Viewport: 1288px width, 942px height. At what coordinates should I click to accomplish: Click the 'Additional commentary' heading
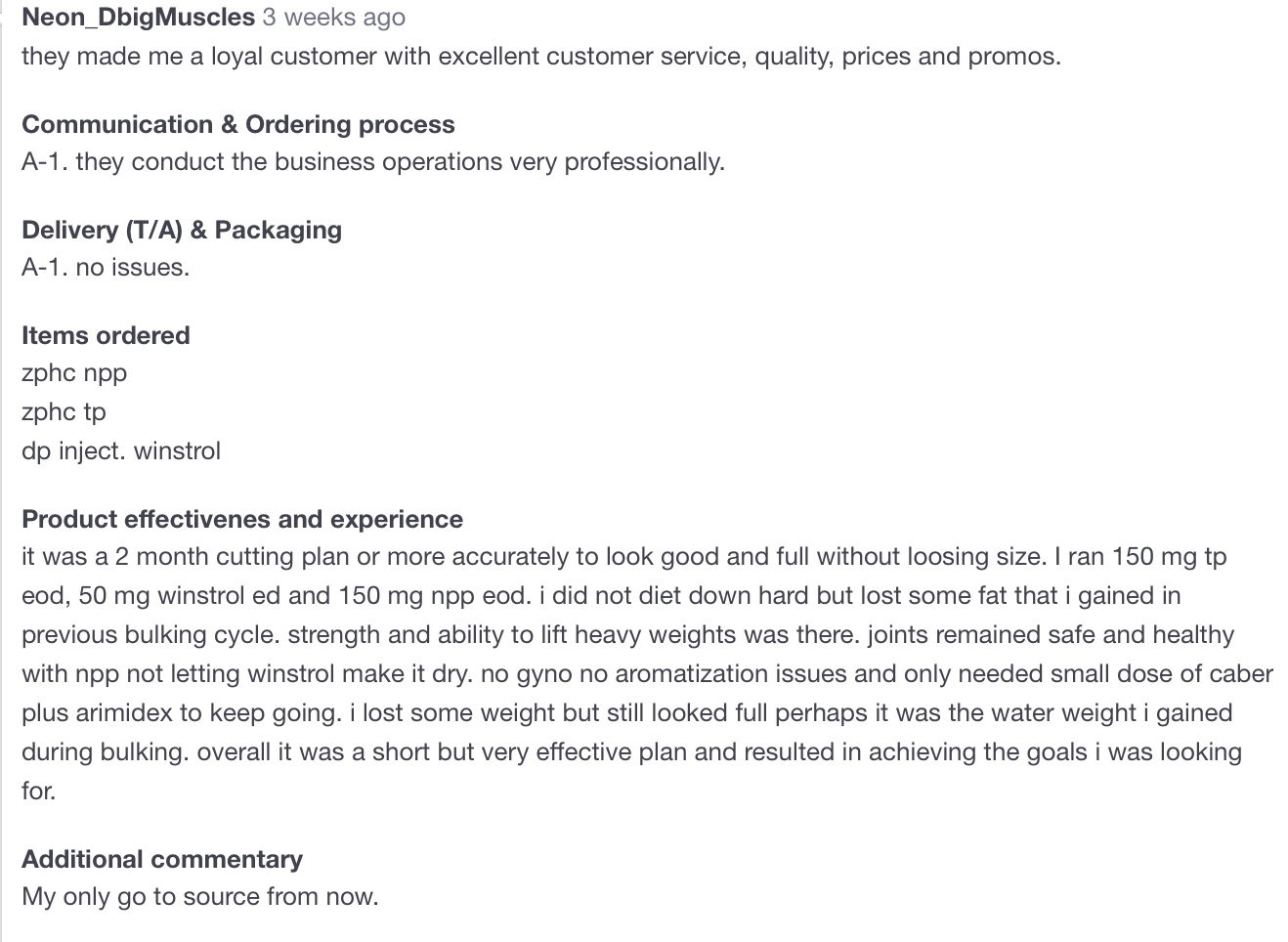(x=162, y=859)
